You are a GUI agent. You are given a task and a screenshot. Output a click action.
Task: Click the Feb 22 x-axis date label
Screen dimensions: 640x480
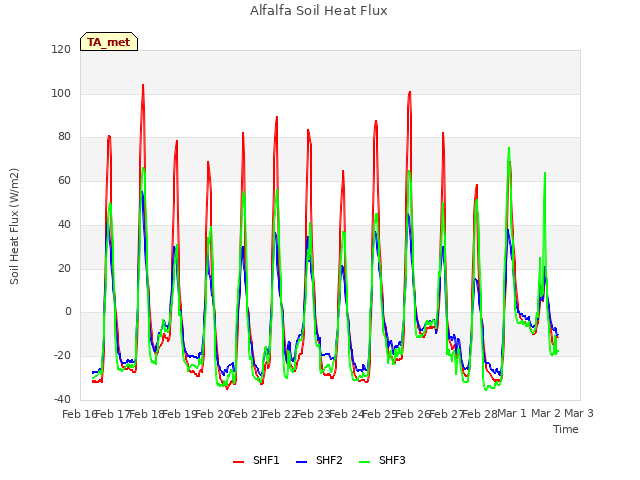click(x=279, y=414)
